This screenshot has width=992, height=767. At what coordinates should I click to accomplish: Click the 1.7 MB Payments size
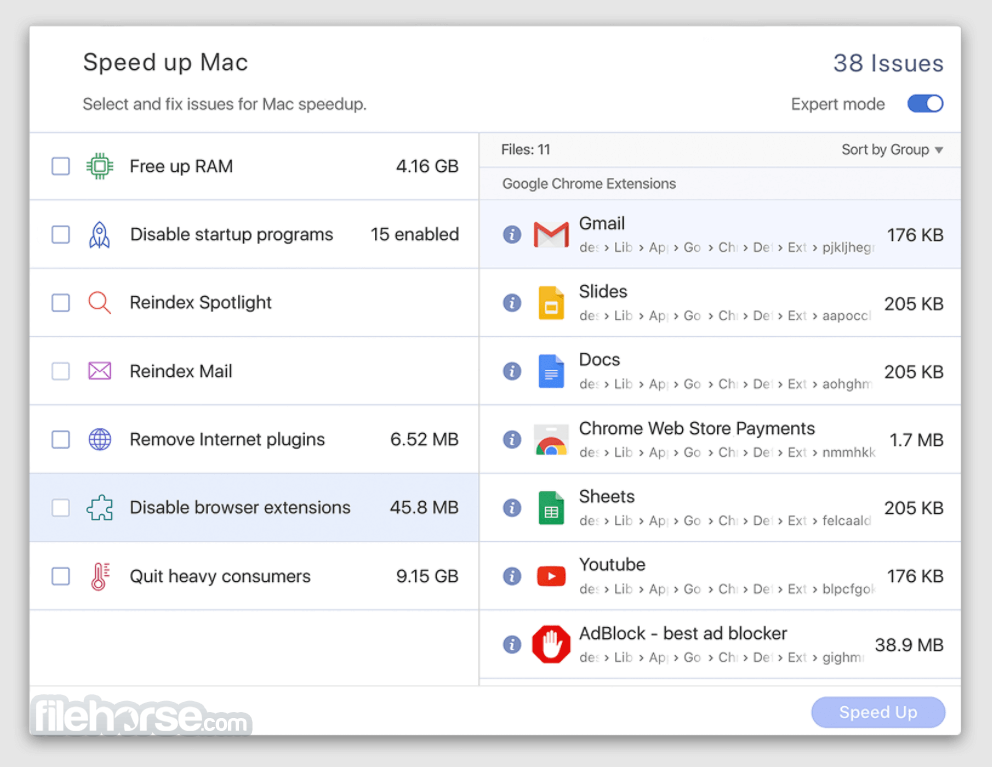pos(917,440)
